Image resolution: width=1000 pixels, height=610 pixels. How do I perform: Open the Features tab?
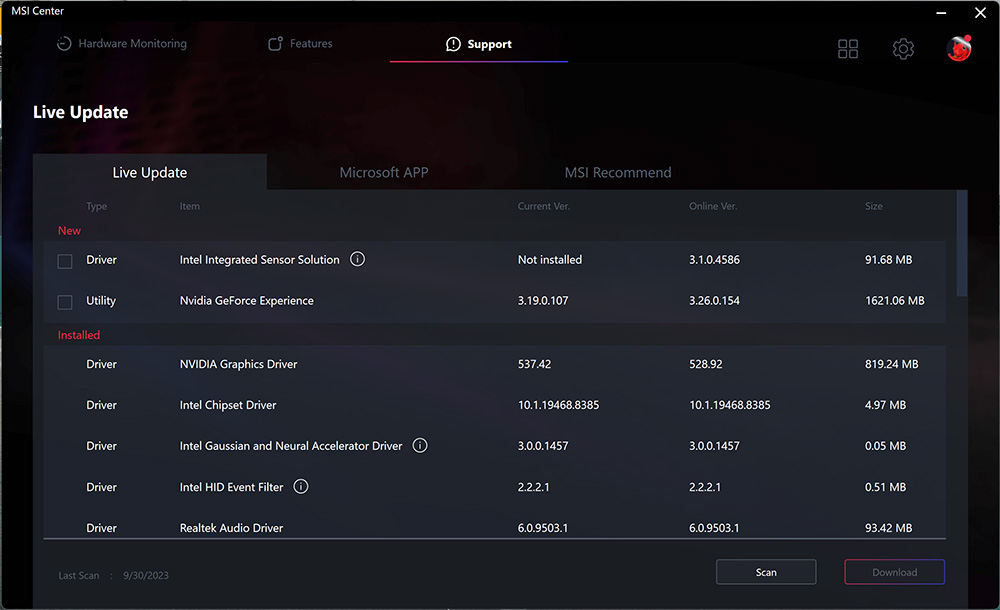(300, 44)
